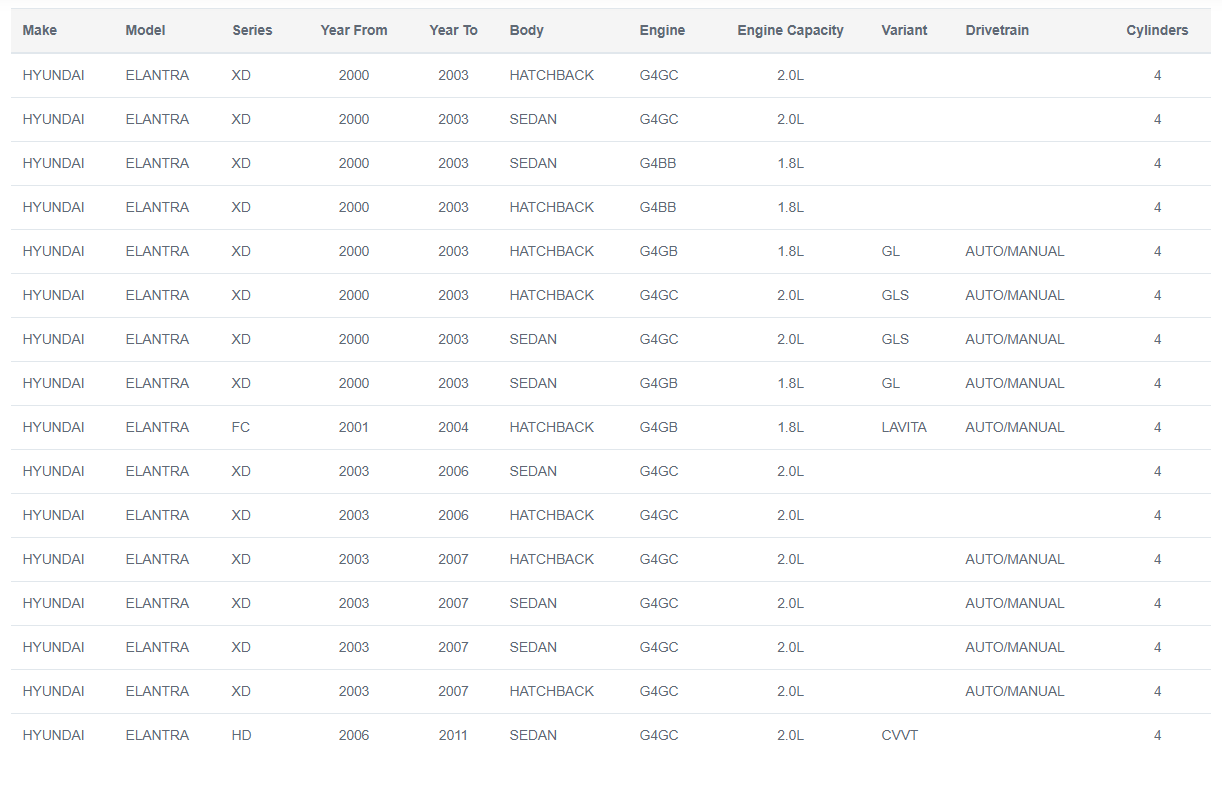Click 2.0L capacity in GLS SEDAN row
This screenshot has width=1222, height=788.
(x=790, y=339)
